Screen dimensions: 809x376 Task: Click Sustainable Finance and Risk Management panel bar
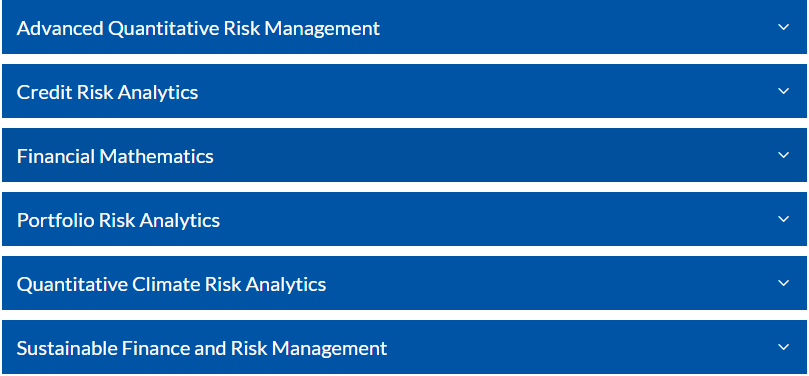(404, 347)
